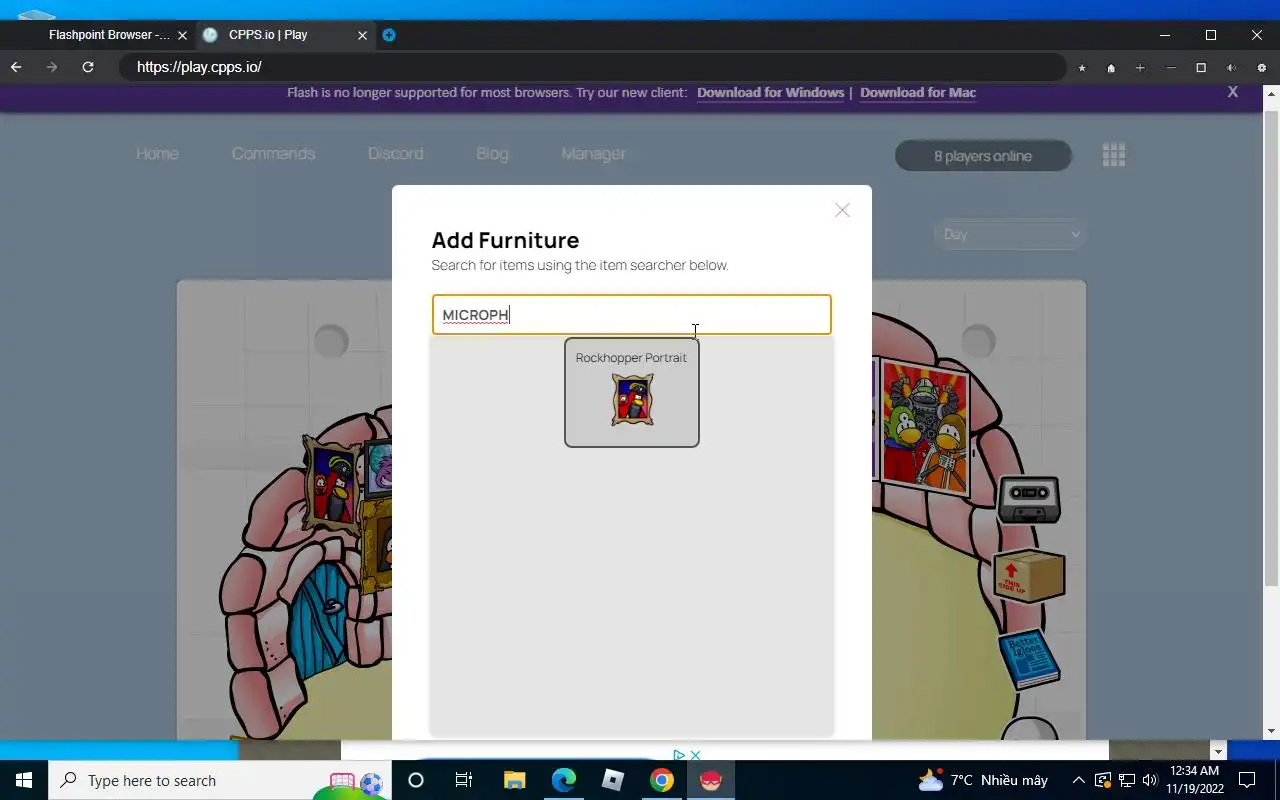
Task: Open the network tray icon
Action: click(1126, 780)
